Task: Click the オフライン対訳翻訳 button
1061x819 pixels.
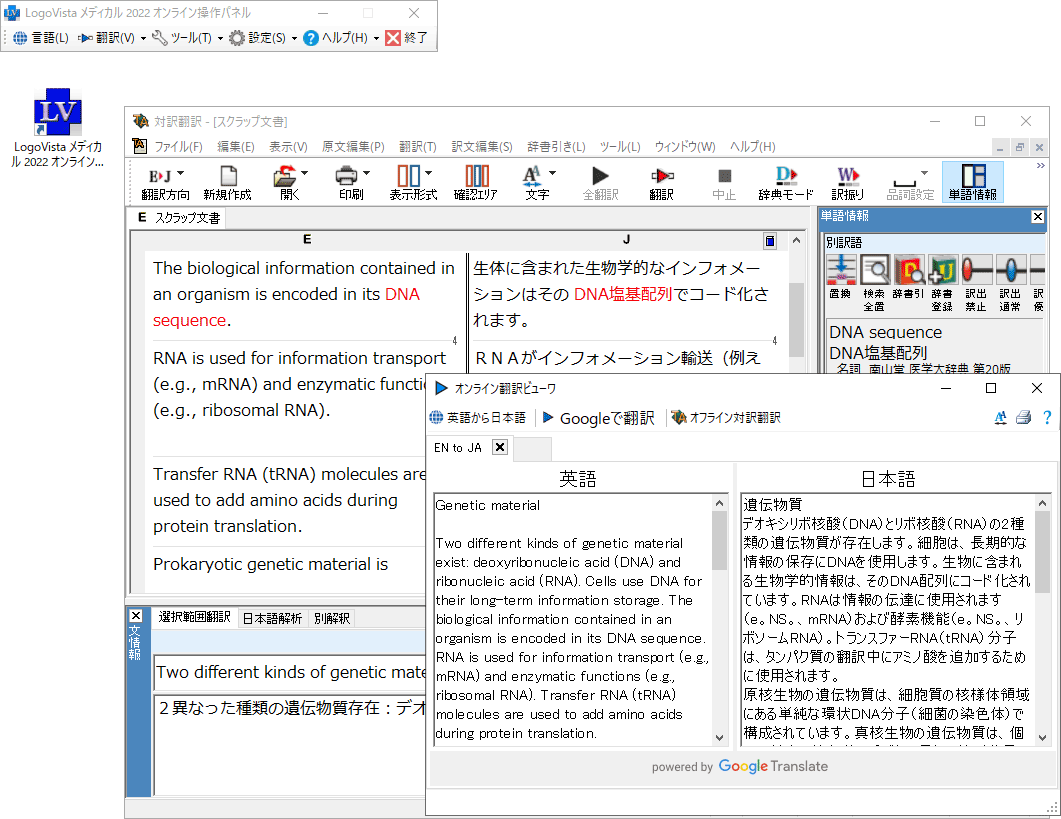Action: pos(726,418)
